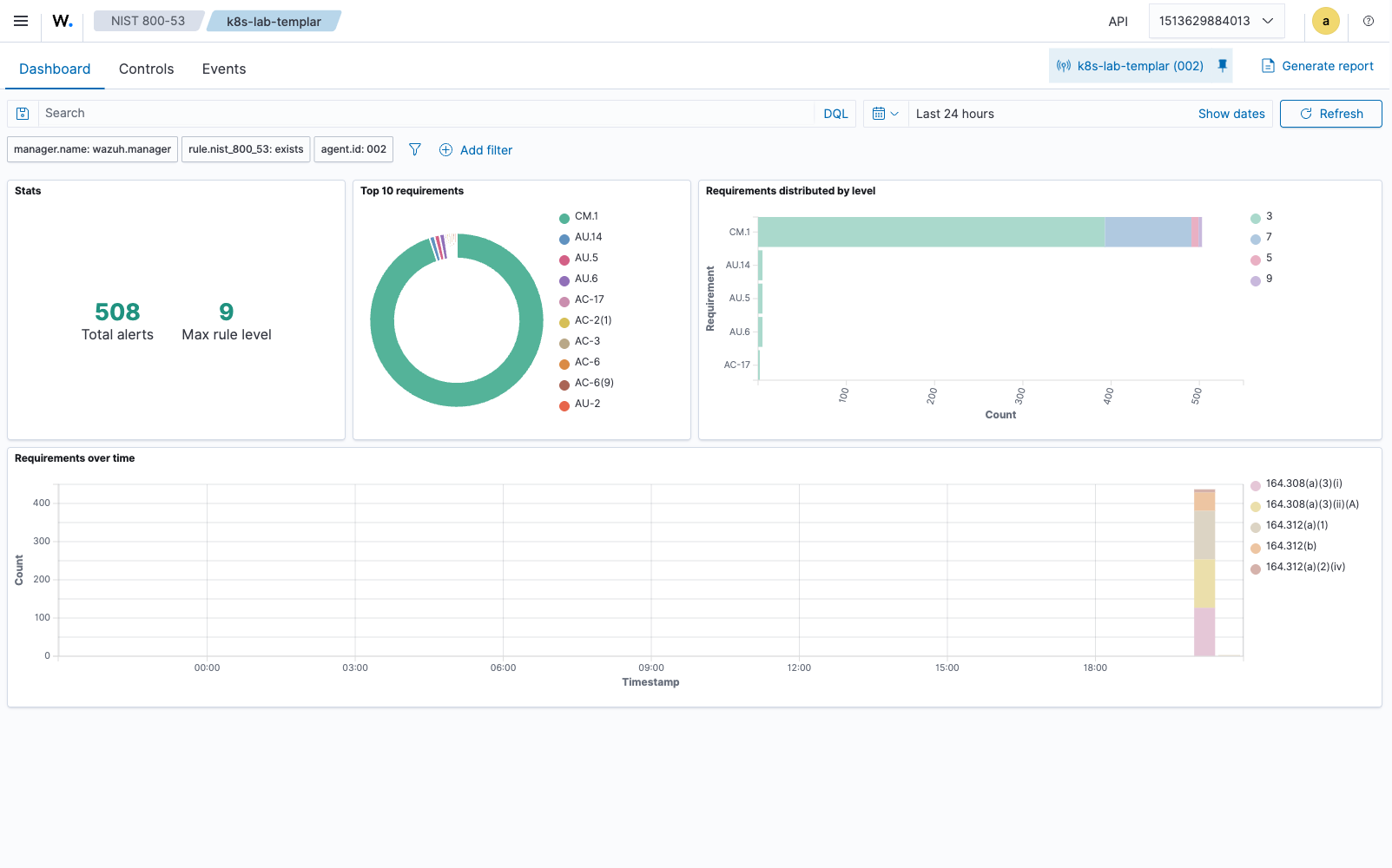Screen dimensions: 1392x868
Task: Click Show dates link
Action: [x=1231, y=114]
